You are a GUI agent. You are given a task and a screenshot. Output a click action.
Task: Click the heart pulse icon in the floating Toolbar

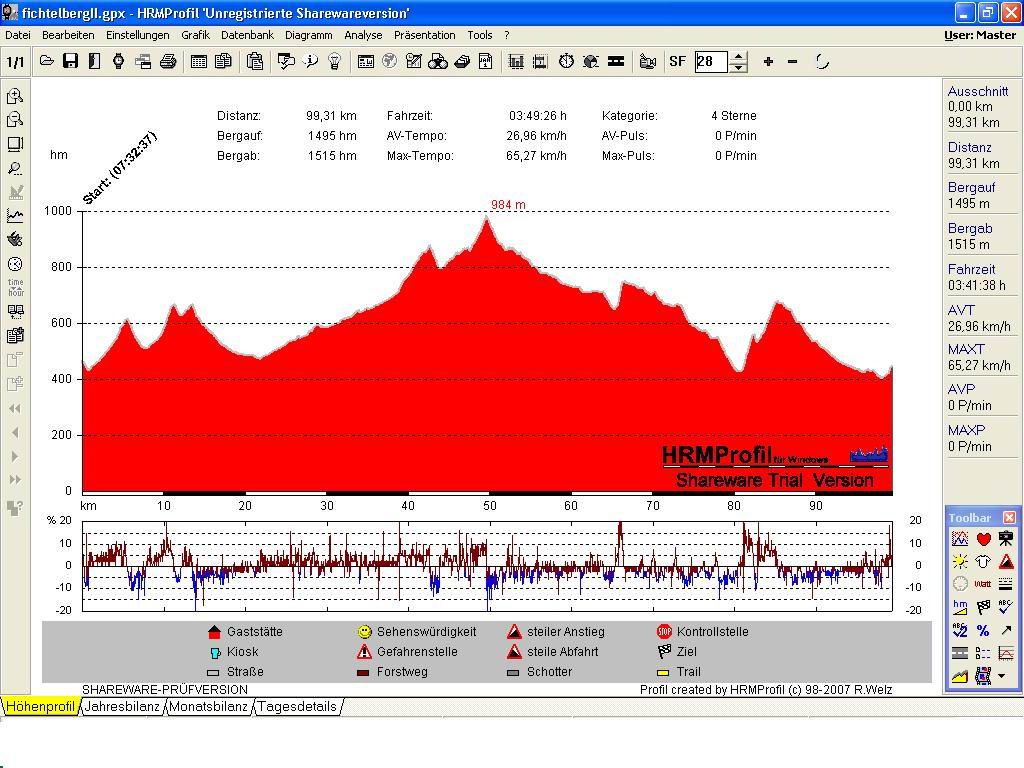[983, 539]
